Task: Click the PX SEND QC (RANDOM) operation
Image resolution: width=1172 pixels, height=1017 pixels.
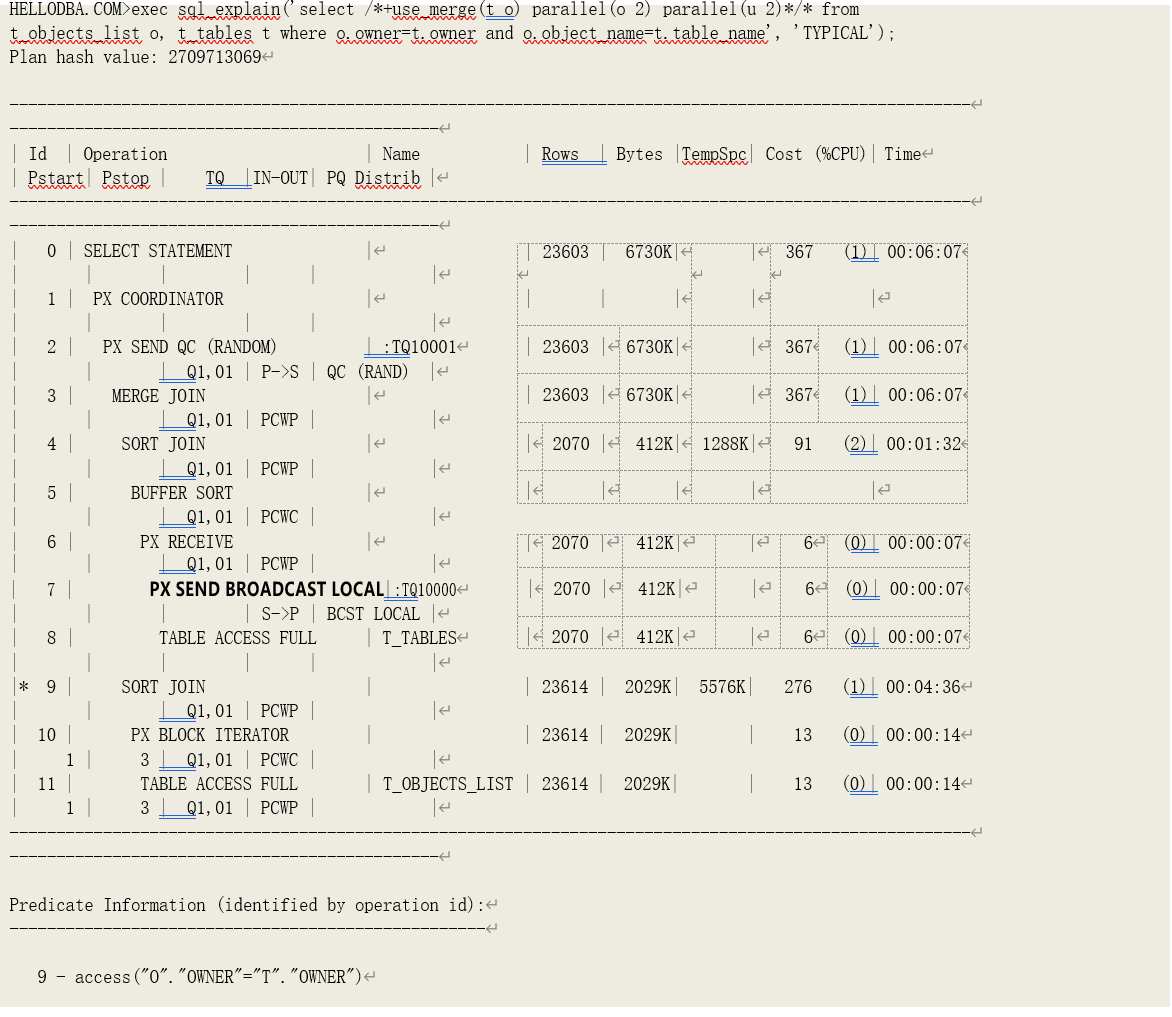Action: tap(189, 347)
